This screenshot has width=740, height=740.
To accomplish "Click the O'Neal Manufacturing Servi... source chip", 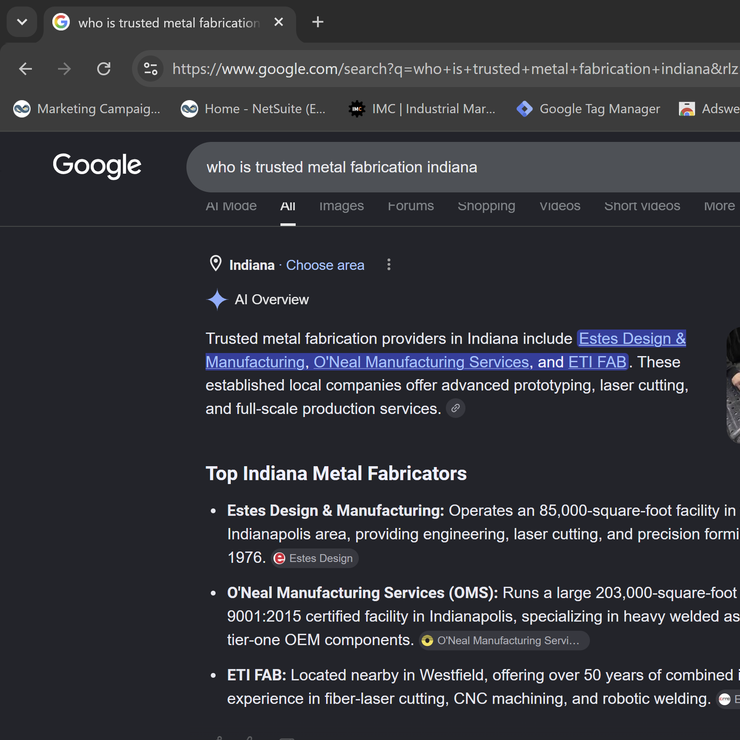I will pyautogui.click(x=504, y=641).
